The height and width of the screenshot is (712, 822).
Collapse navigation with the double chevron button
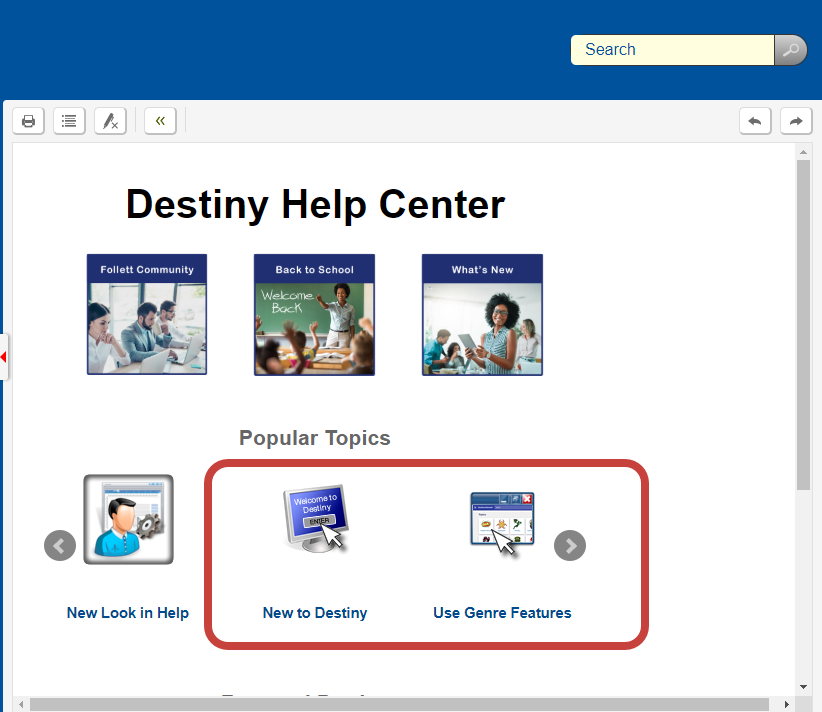(x=160, y=121)
